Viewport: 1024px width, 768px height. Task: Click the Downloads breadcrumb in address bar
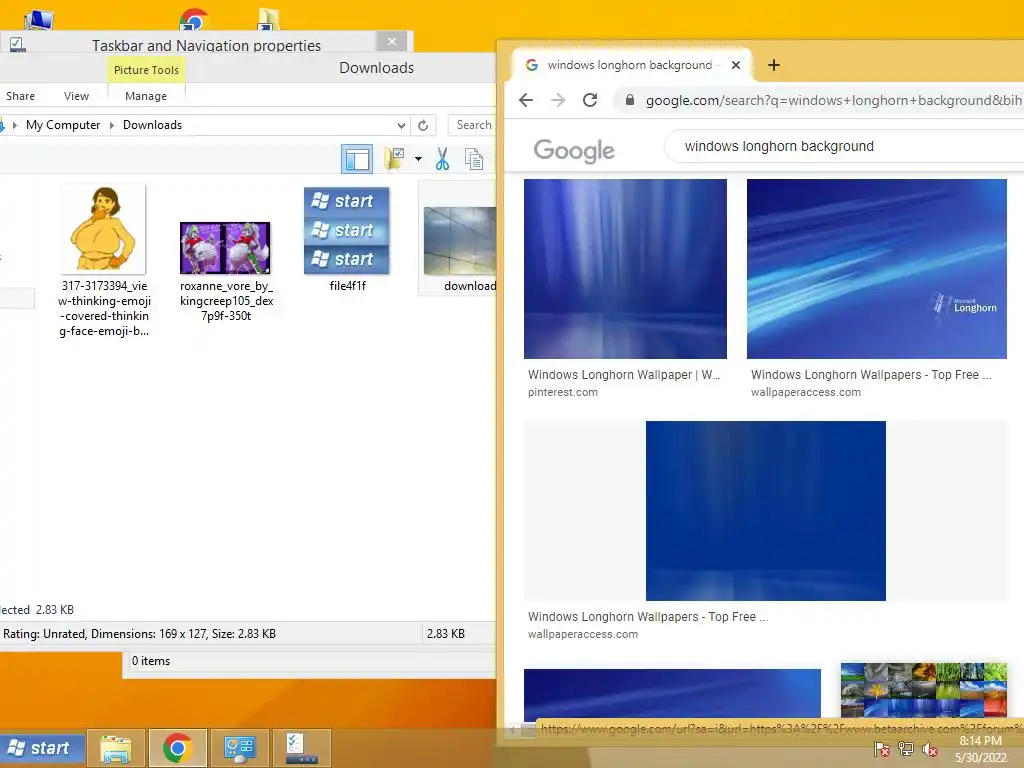click(152, 125)
